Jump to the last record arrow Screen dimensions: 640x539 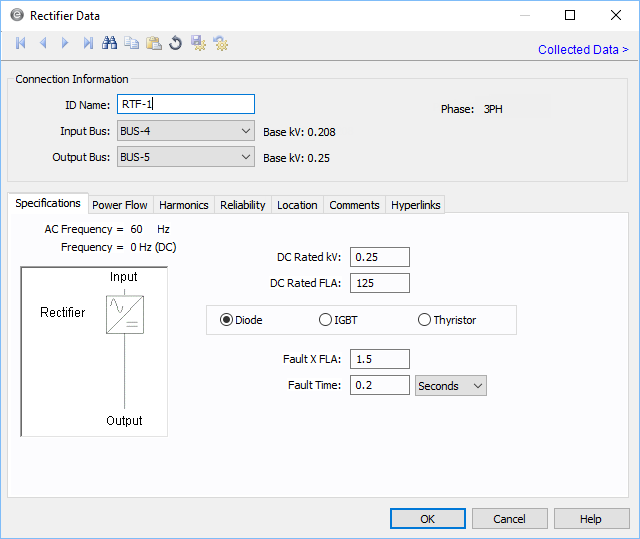click(88, 43)
